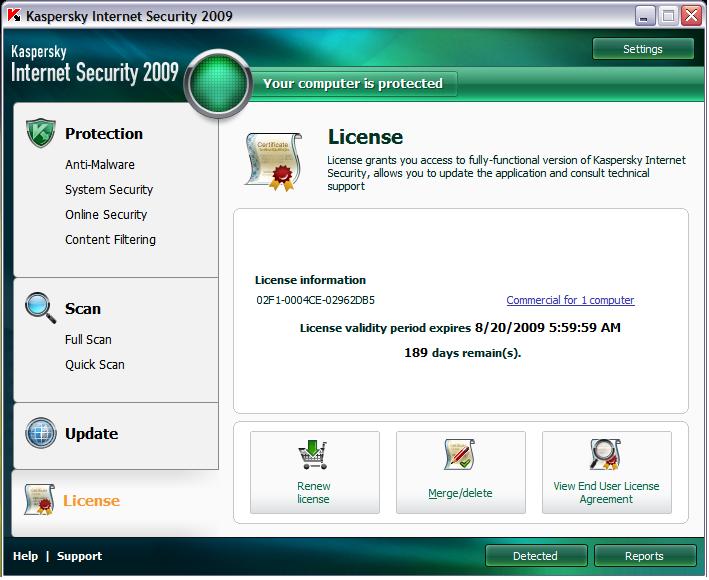Click the shopping cart Renew license icon

tap(312, 455)
